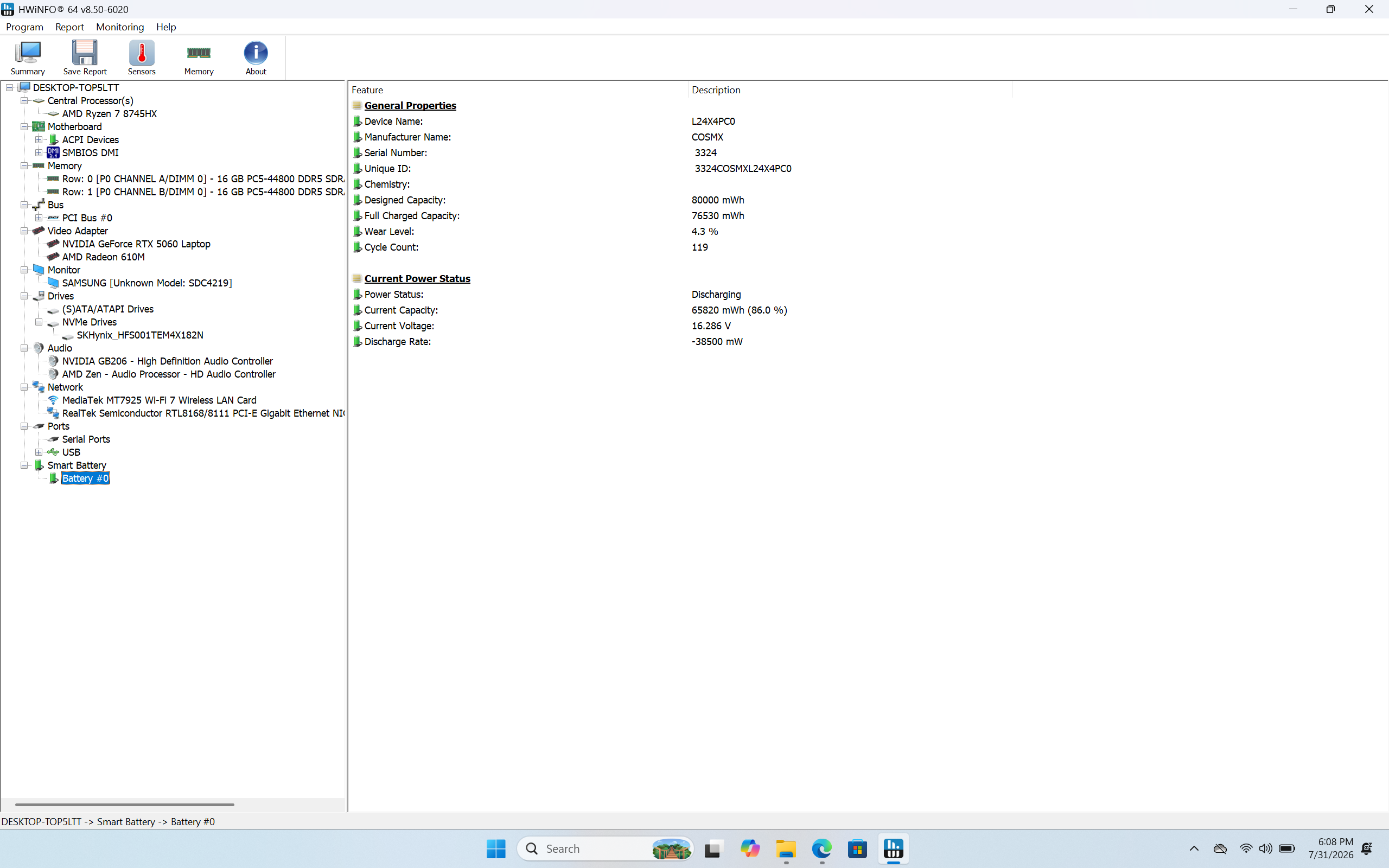Image resolution: width=1389 pixels, height=868 pixels.
Task: Click the PCI Bus #0 icon
Action: 53,218
